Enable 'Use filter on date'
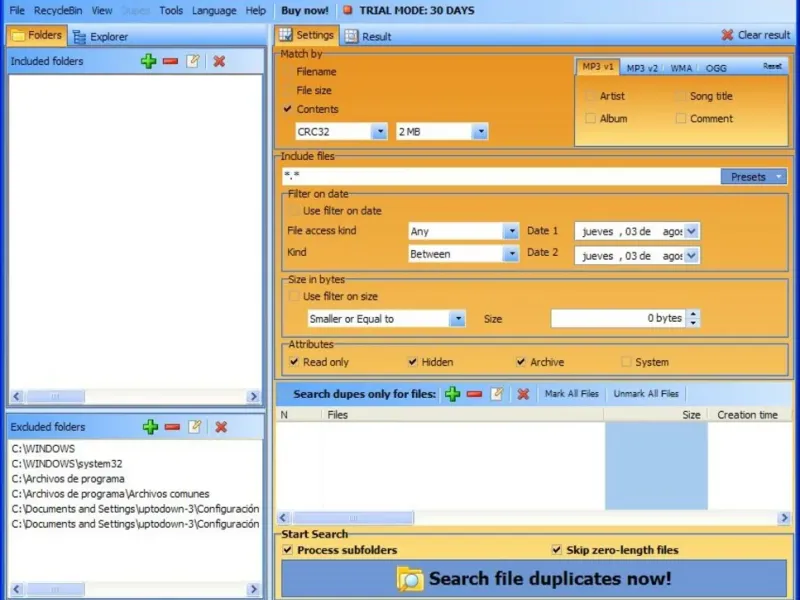Viewport: 800px width, 600px height. pos(294,211)
